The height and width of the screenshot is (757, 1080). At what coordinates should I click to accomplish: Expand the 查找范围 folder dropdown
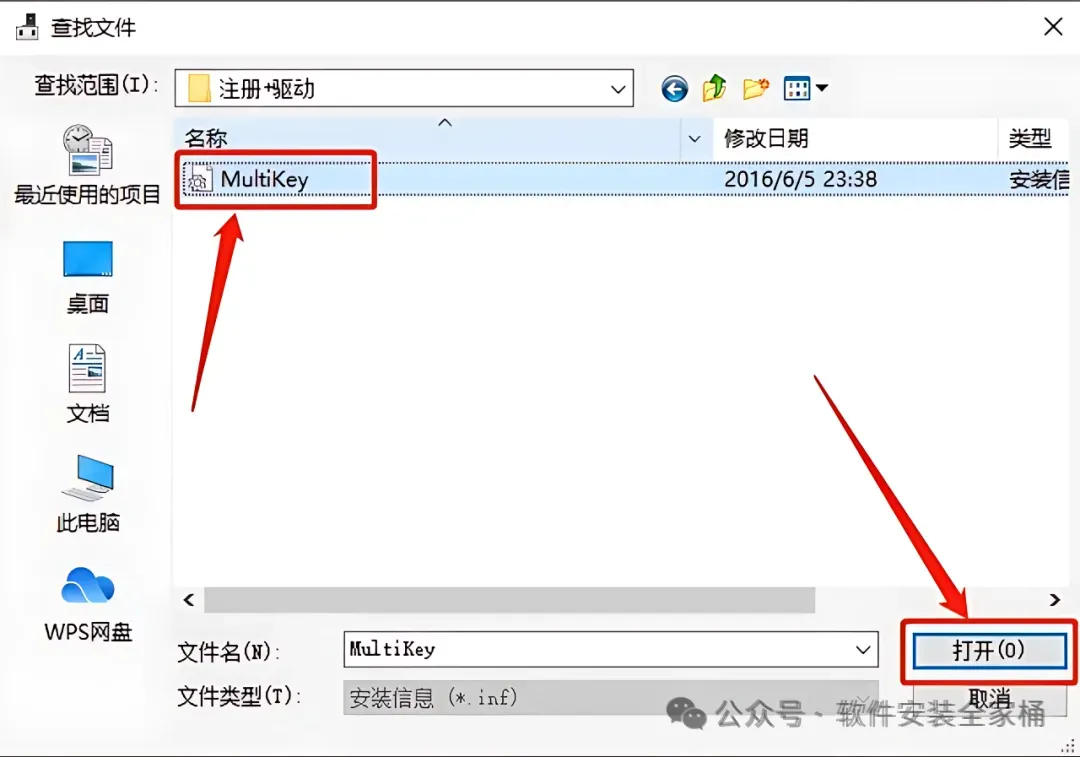coord(618,89)
